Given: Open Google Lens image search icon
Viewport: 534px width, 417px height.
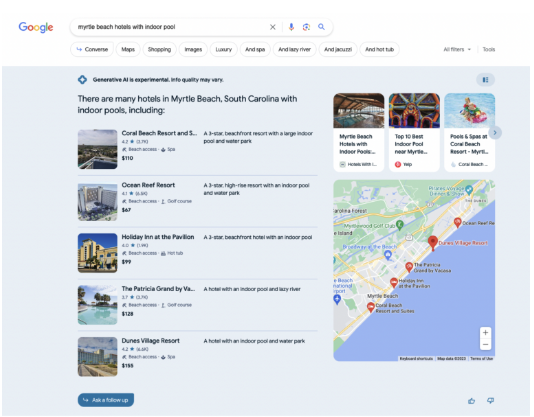Looking at the screenshot, I should (x=306, y=27).
